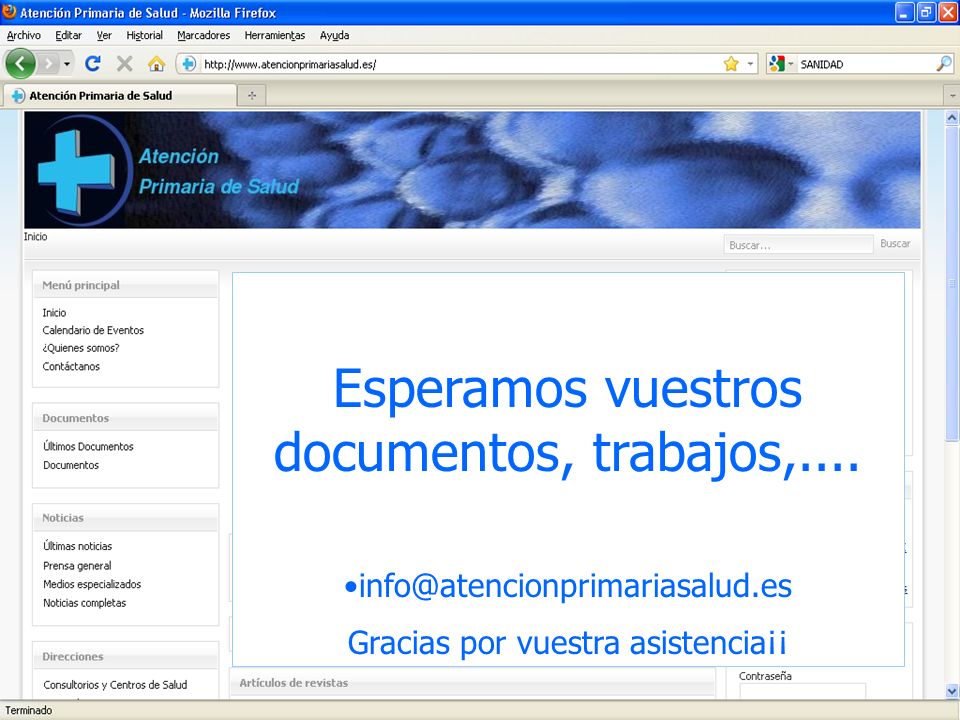Screen dimensions: 960x720
Task: Open Calendario de Eventos link
Action: coord(93,331)
